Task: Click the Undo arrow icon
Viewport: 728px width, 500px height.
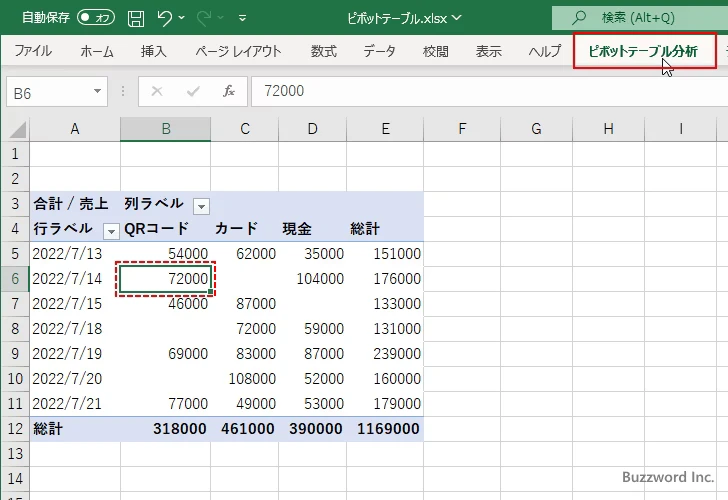Action: 164,18
